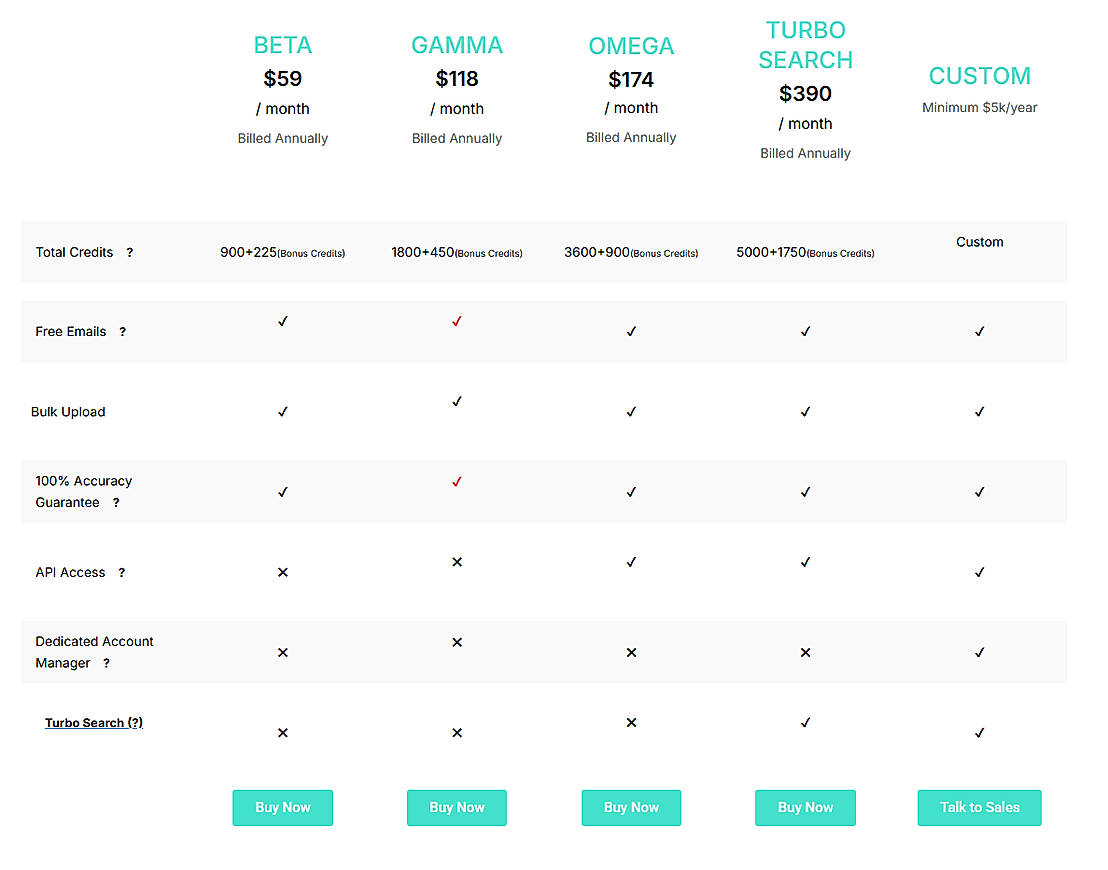
Task: Click Buy Now under the Gamma plan
Action: (x=457, y=808)
